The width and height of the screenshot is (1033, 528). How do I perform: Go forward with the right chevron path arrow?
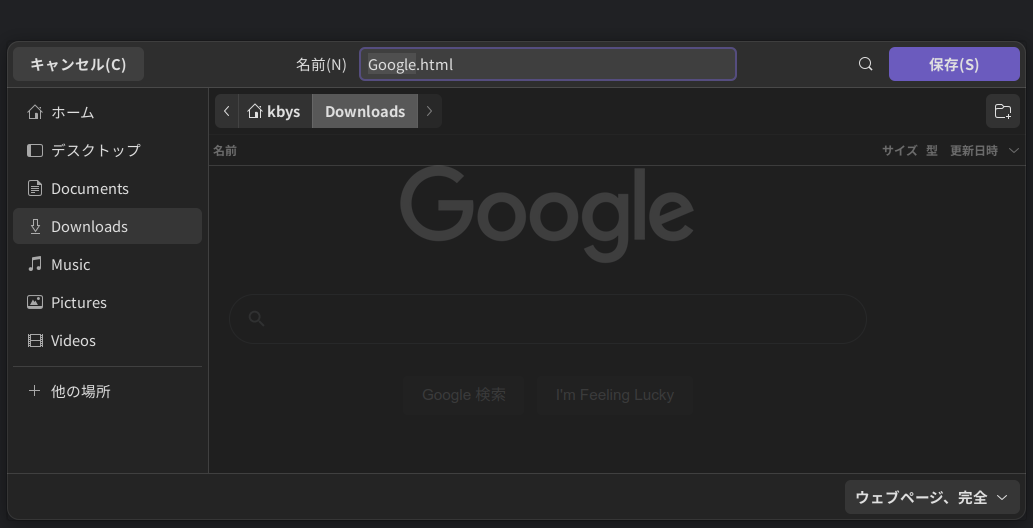(430, 111)
